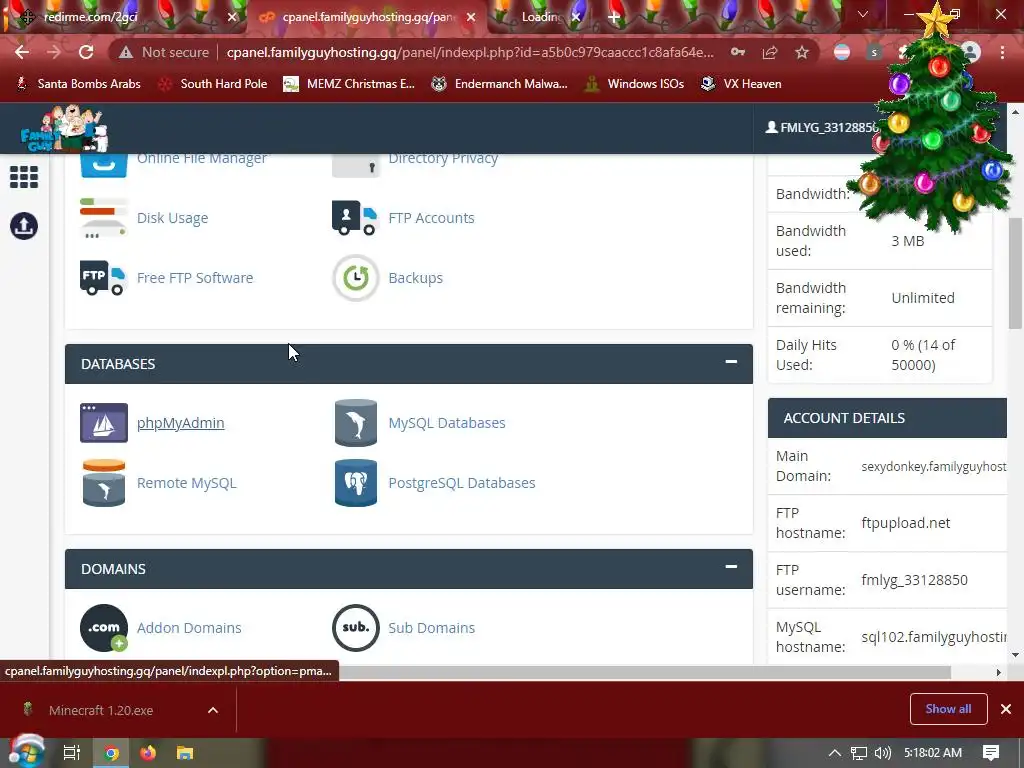Open the Santa Bombs Arabs bookmark
The width and height of the screenshot is (1024, 768).
pyautogui.click(x=78, y=84)
